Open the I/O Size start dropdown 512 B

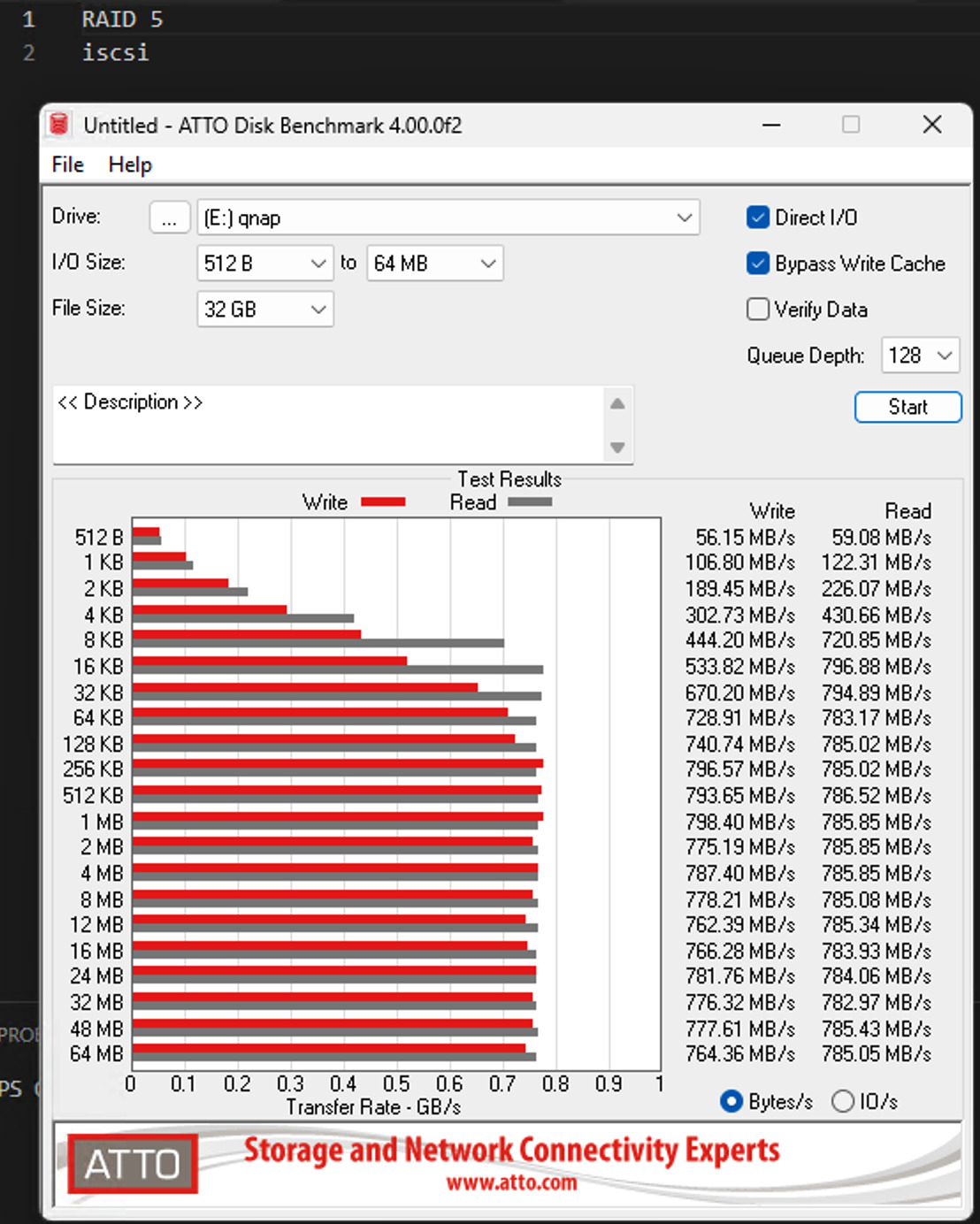[265, 264]
